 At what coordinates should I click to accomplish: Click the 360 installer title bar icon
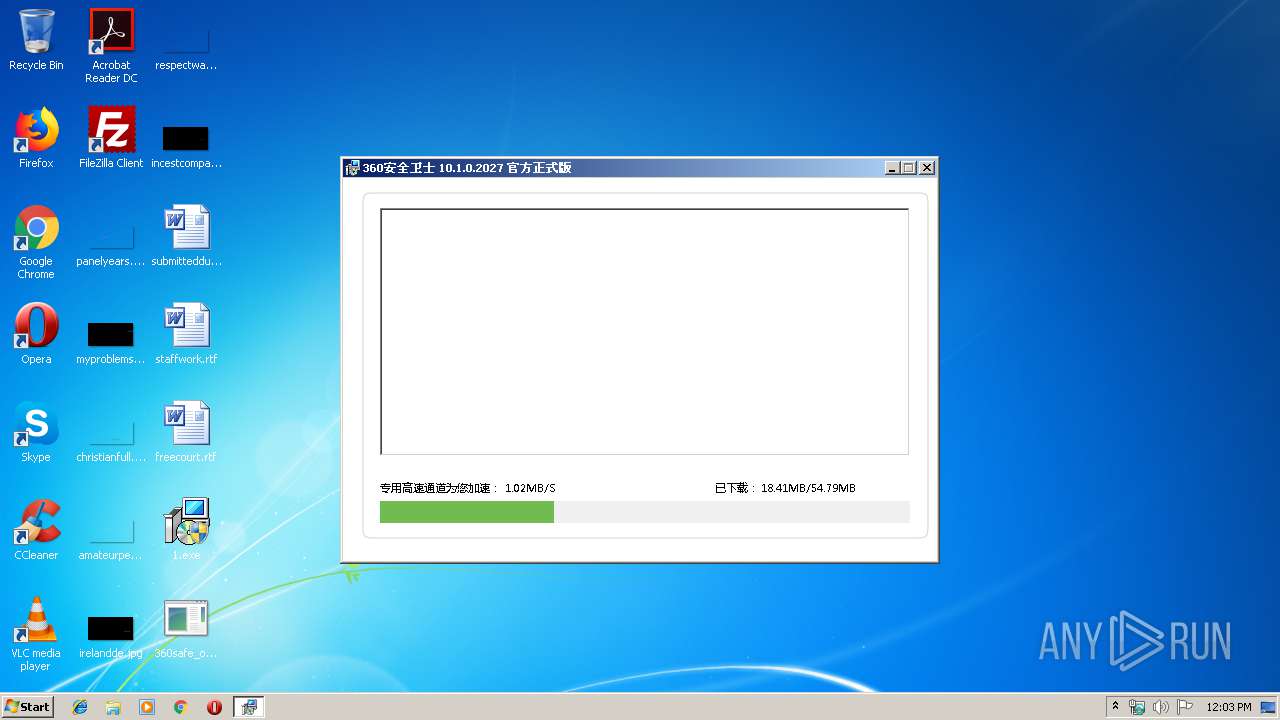[x=352, y=168]
